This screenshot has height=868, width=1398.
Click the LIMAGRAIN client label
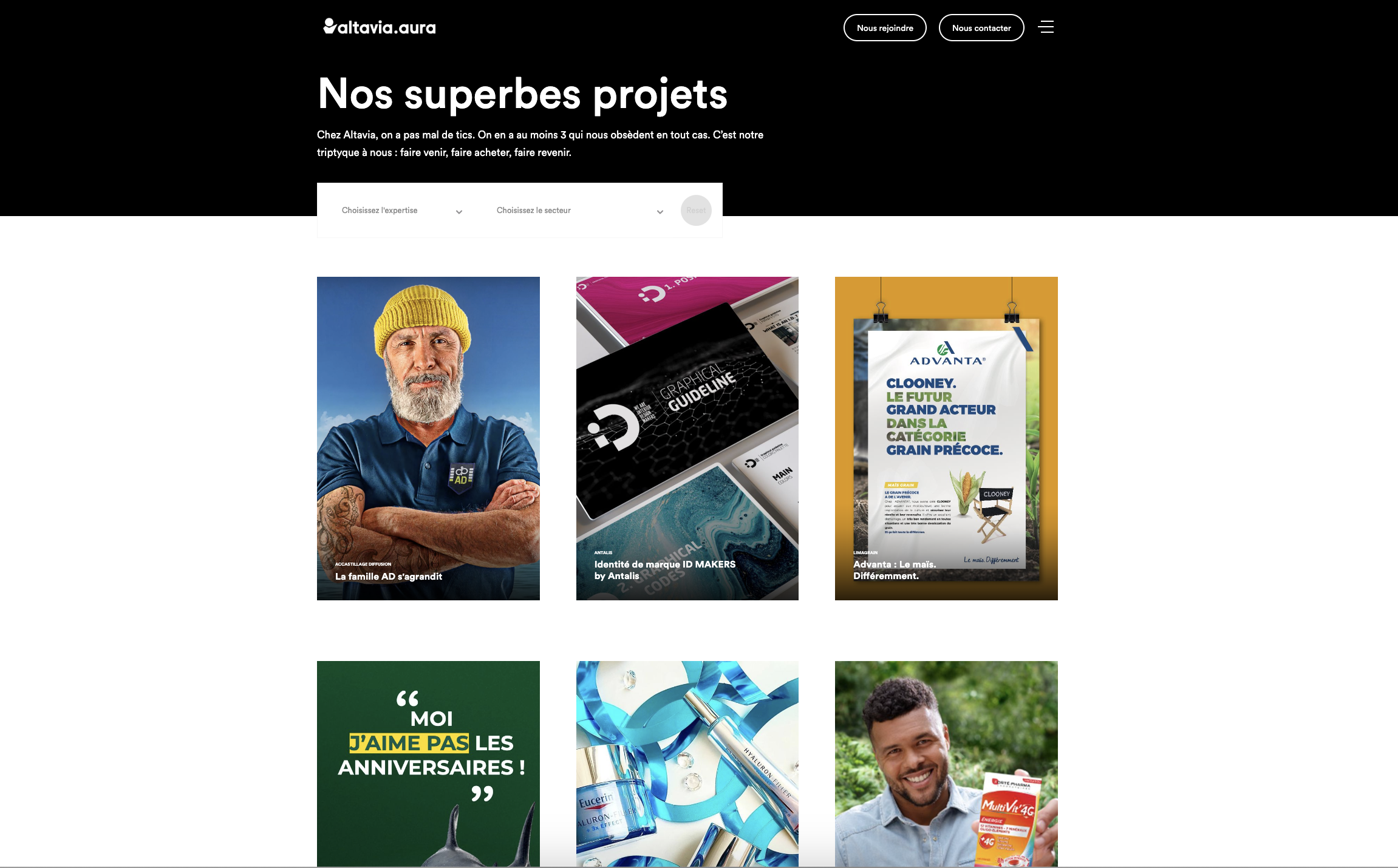(x=865, y=553)
